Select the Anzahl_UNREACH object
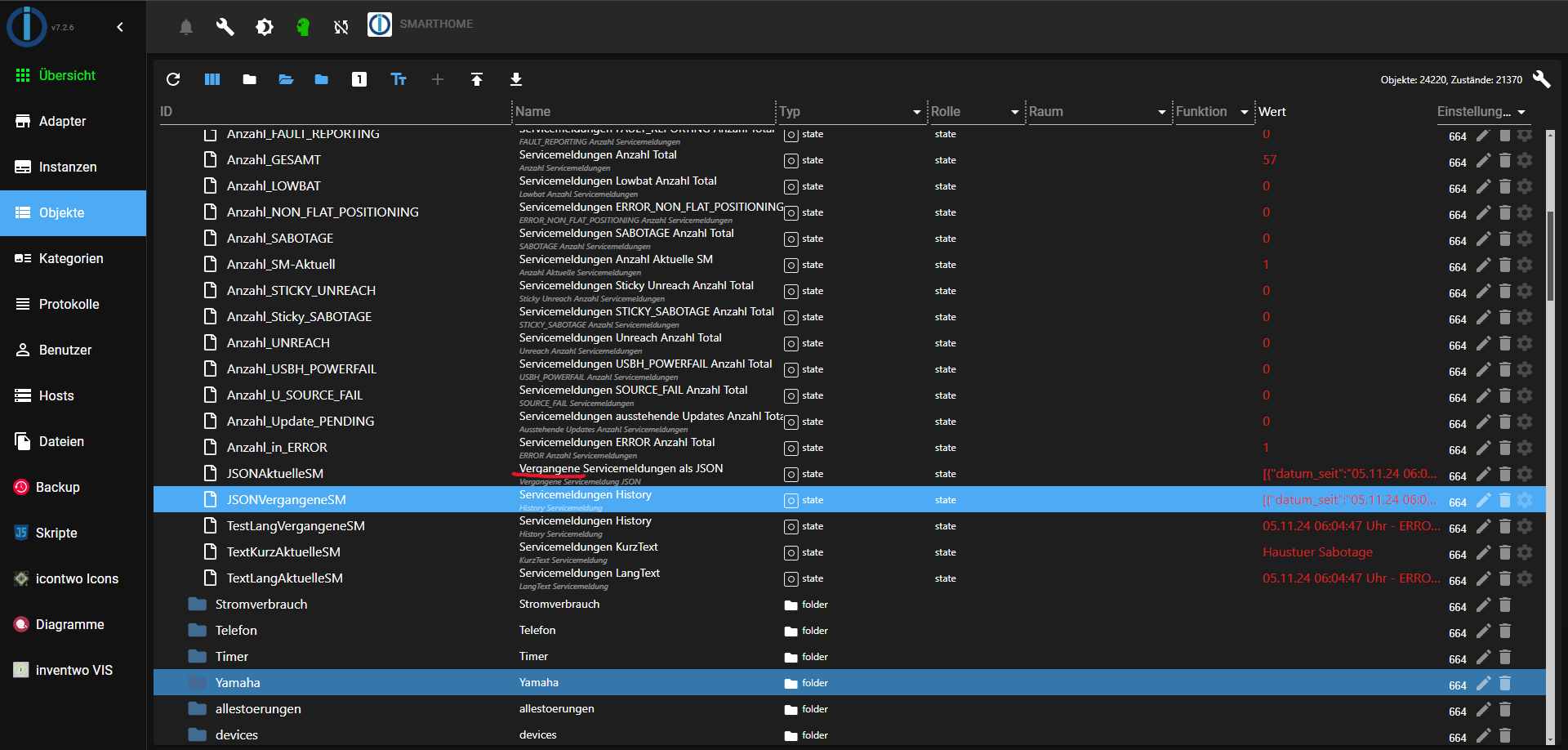Viewport: 1568px width, 750px height. (849, 343)
